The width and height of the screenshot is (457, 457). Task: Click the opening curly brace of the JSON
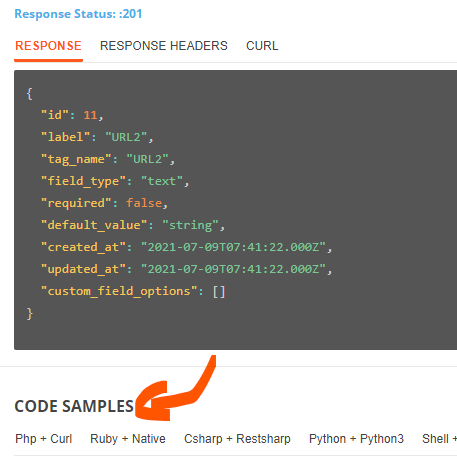(x=29, y=94)
